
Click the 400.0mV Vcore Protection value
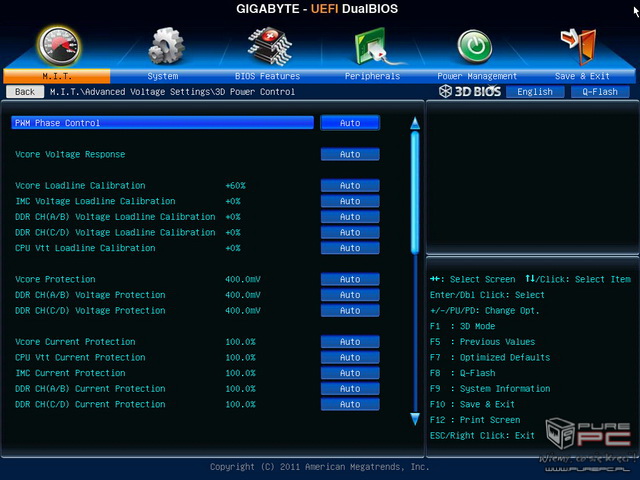(243, 279)
